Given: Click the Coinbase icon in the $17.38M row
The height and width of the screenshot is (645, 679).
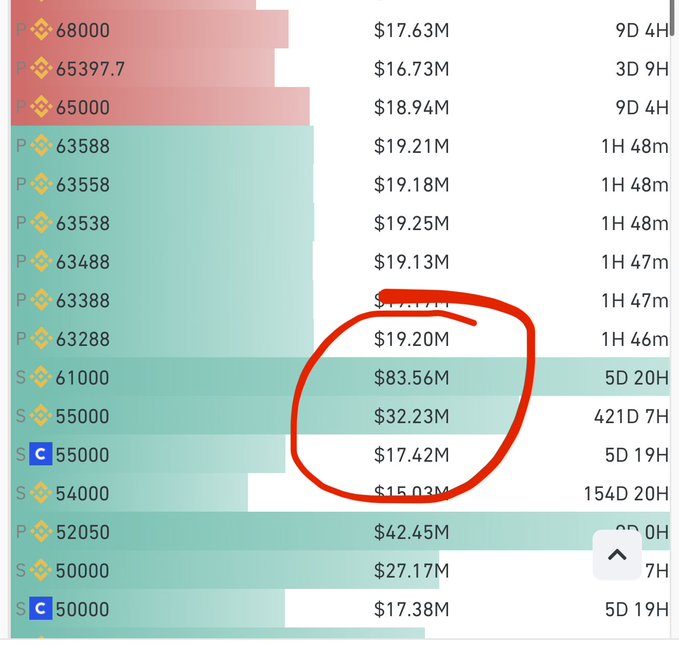Looking at the screenshot, I should 41,609.
